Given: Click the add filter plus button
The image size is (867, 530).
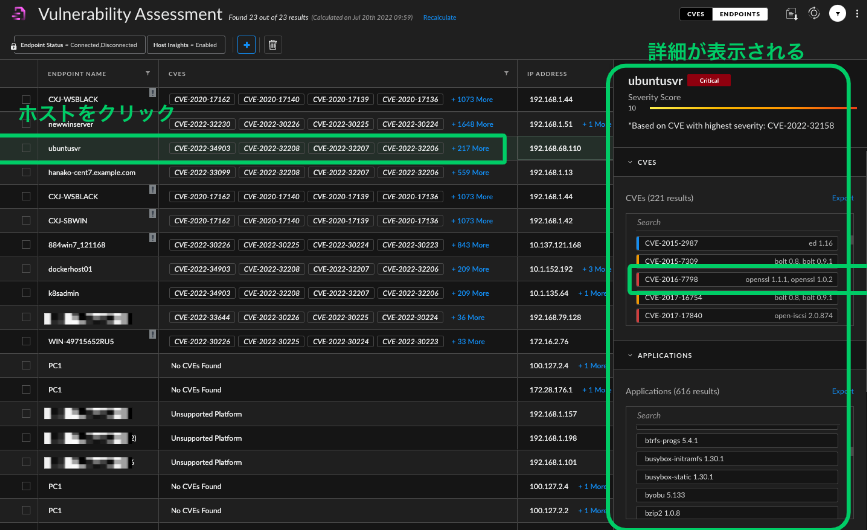Looking at the screenshot, I should point(246,45).
